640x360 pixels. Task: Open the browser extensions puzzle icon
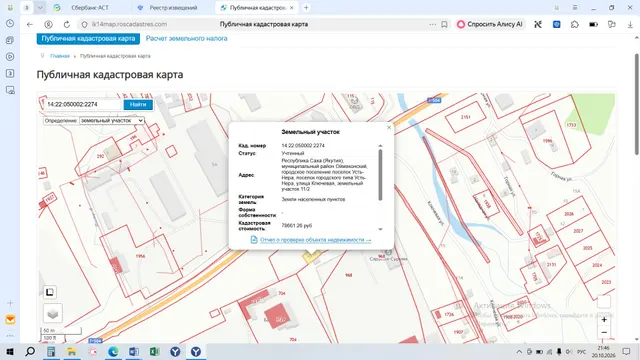click(575, 24)
